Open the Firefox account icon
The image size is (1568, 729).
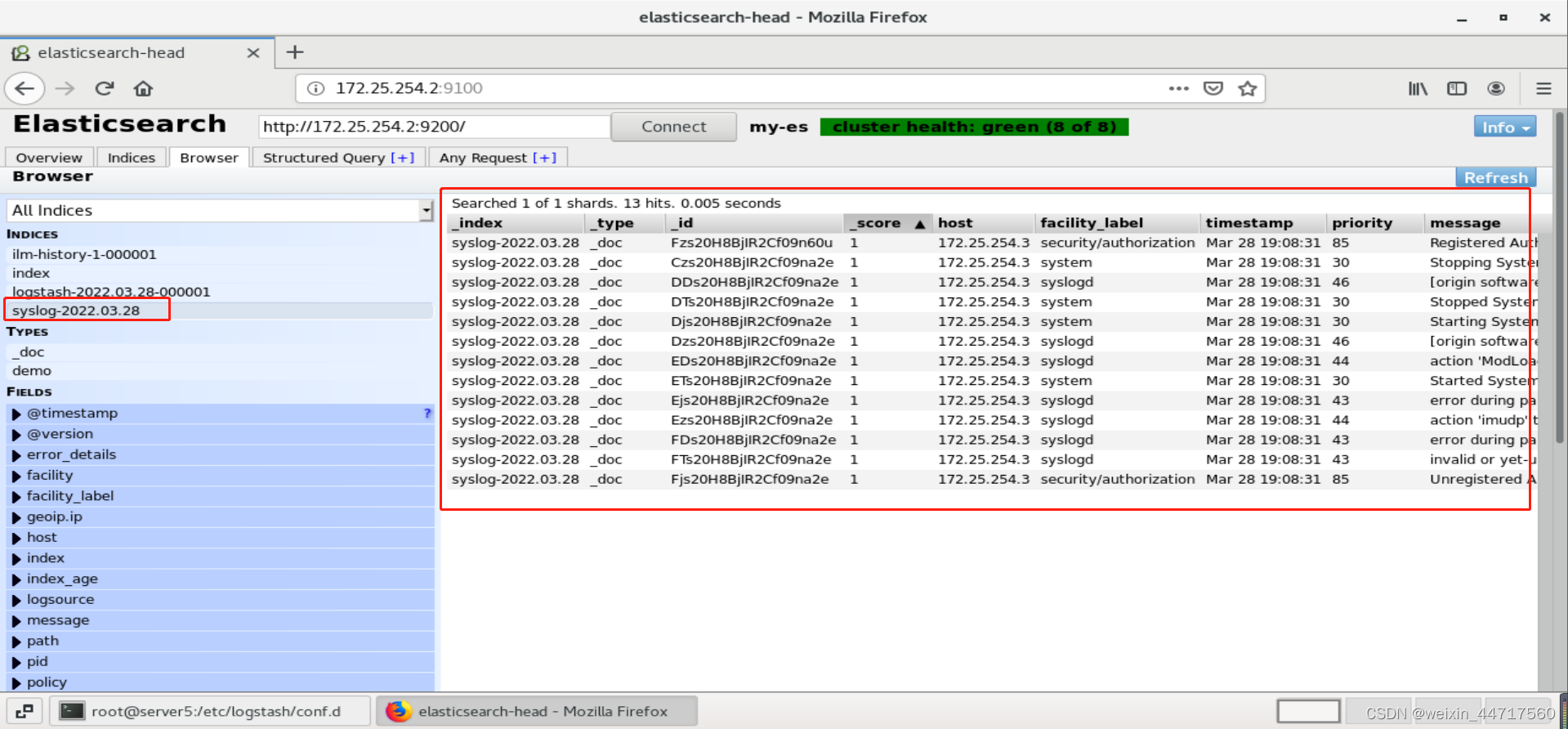click(1496, 88)
